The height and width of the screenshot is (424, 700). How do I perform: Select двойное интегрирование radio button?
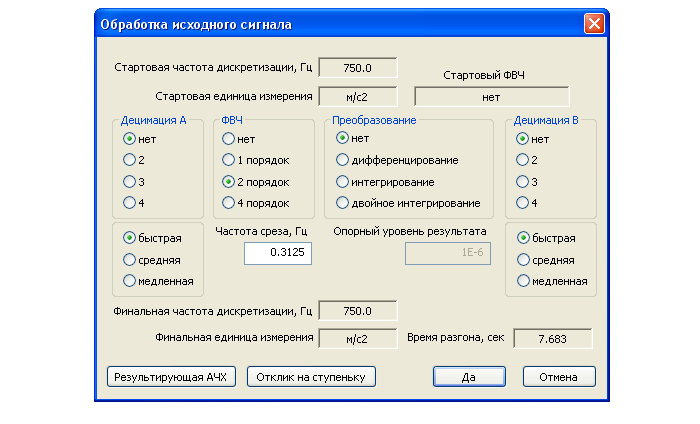(x=343, y=203)
